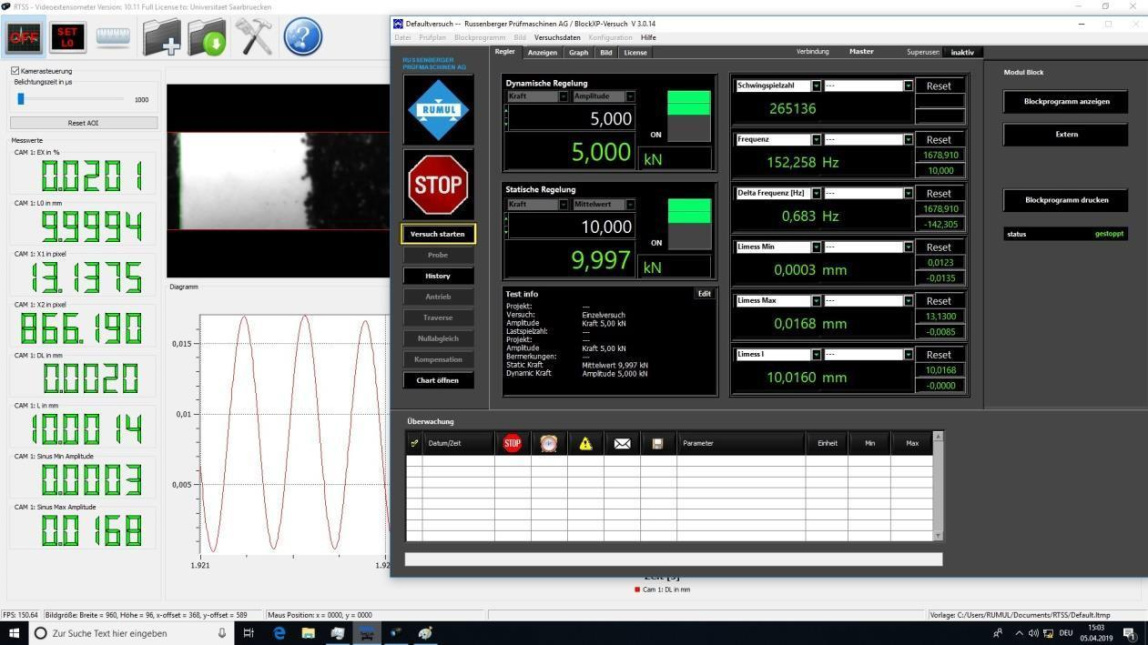
Task: Click the Versuch starten button
Action: (x=438, y=234)
